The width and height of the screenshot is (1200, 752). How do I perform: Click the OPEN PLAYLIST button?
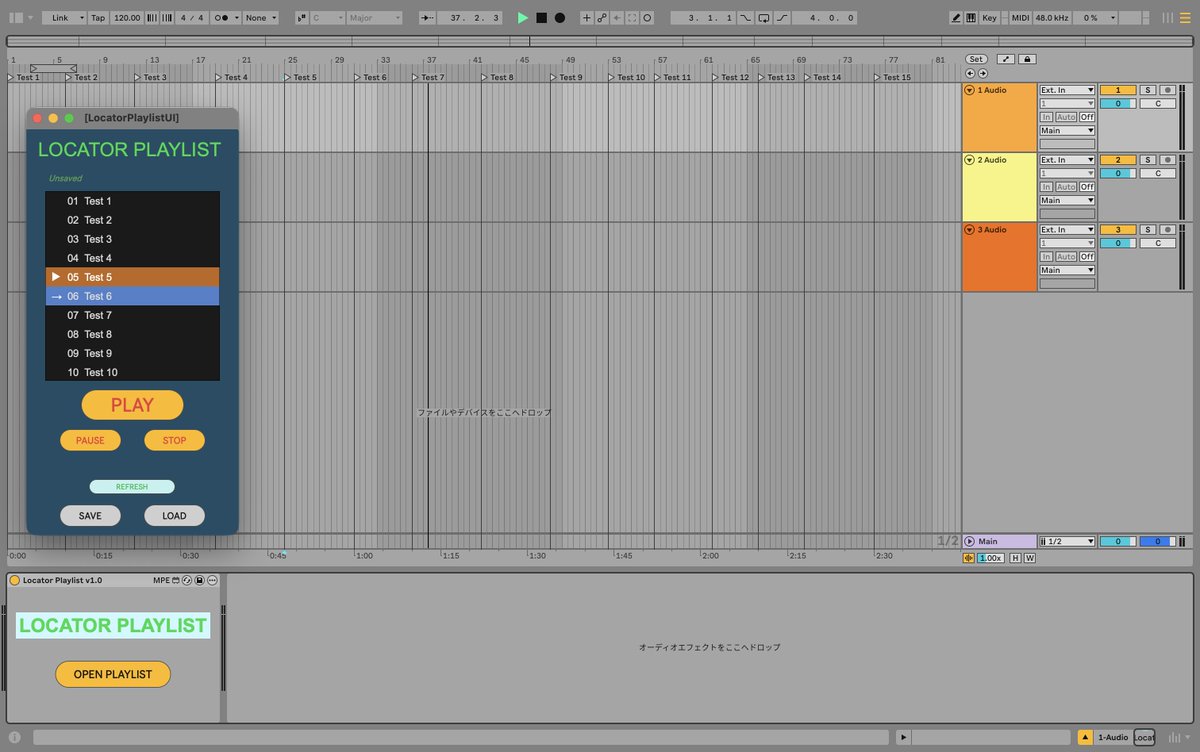(113, 674)
